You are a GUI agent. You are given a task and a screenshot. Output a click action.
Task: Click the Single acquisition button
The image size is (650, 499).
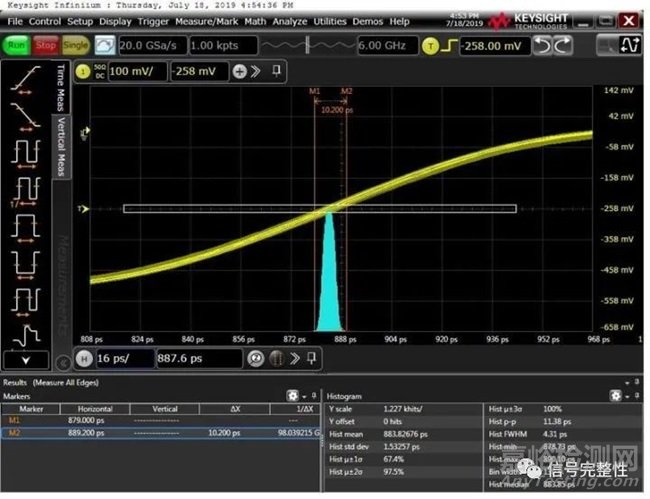(76, 45)
